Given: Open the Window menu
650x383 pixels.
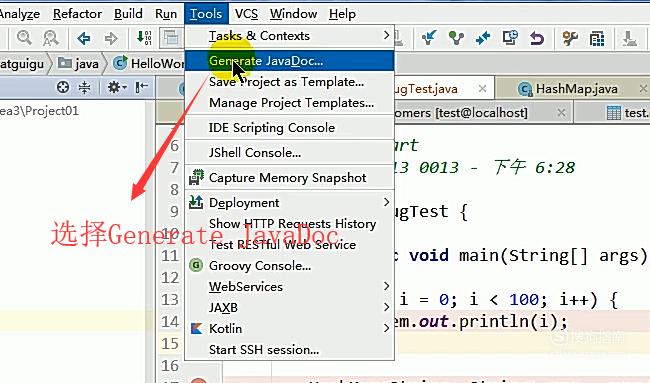Looking at the screenshot, I should (x=293, y=14).
